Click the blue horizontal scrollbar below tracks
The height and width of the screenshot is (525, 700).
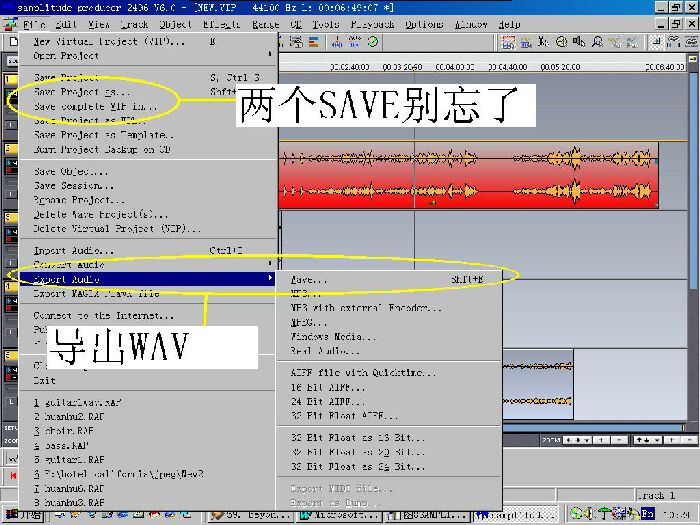[594, 427]
